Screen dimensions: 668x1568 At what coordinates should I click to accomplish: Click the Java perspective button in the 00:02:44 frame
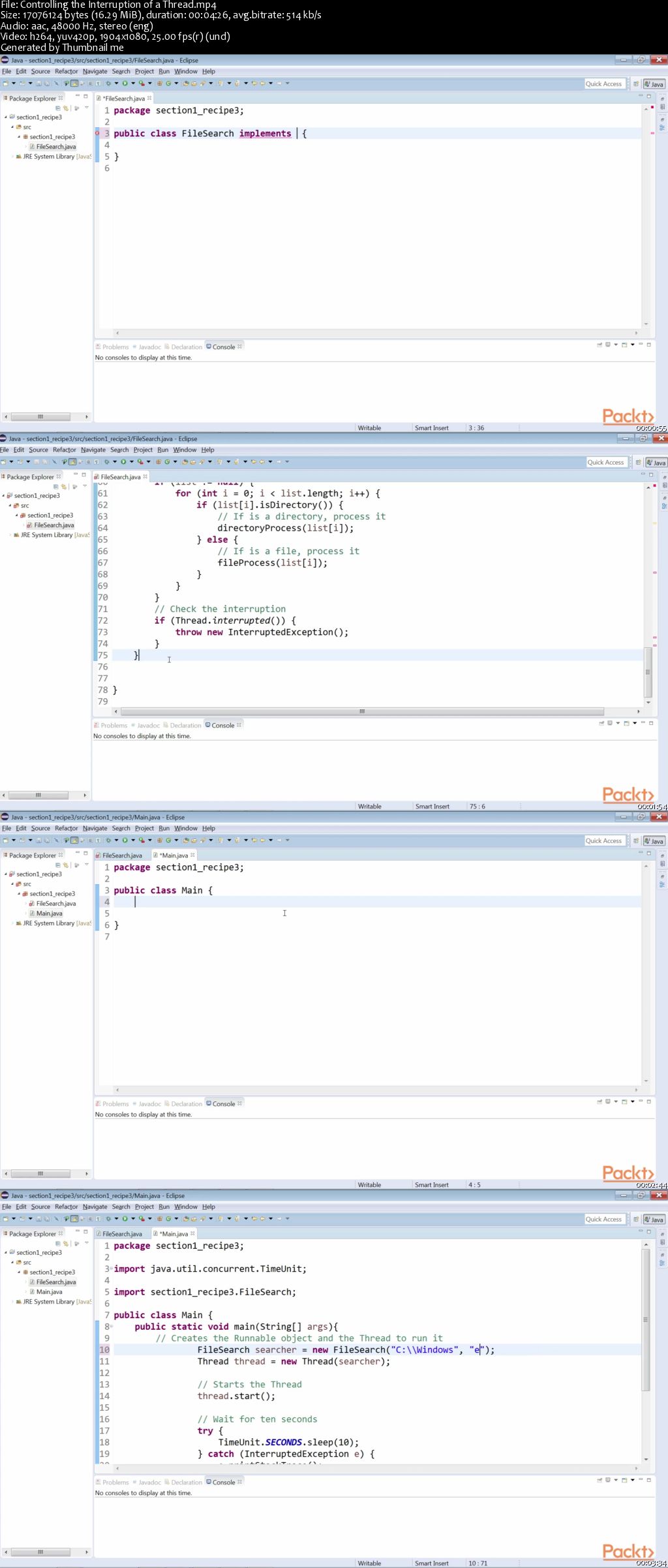pyautogui.click(x=654, y=841)
